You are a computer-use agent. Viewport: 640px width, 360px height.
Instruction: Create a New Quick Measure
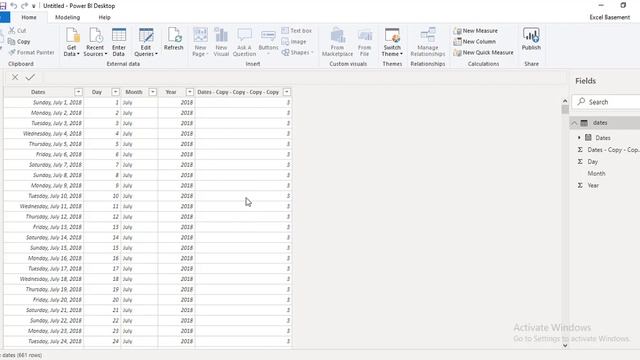483,52
